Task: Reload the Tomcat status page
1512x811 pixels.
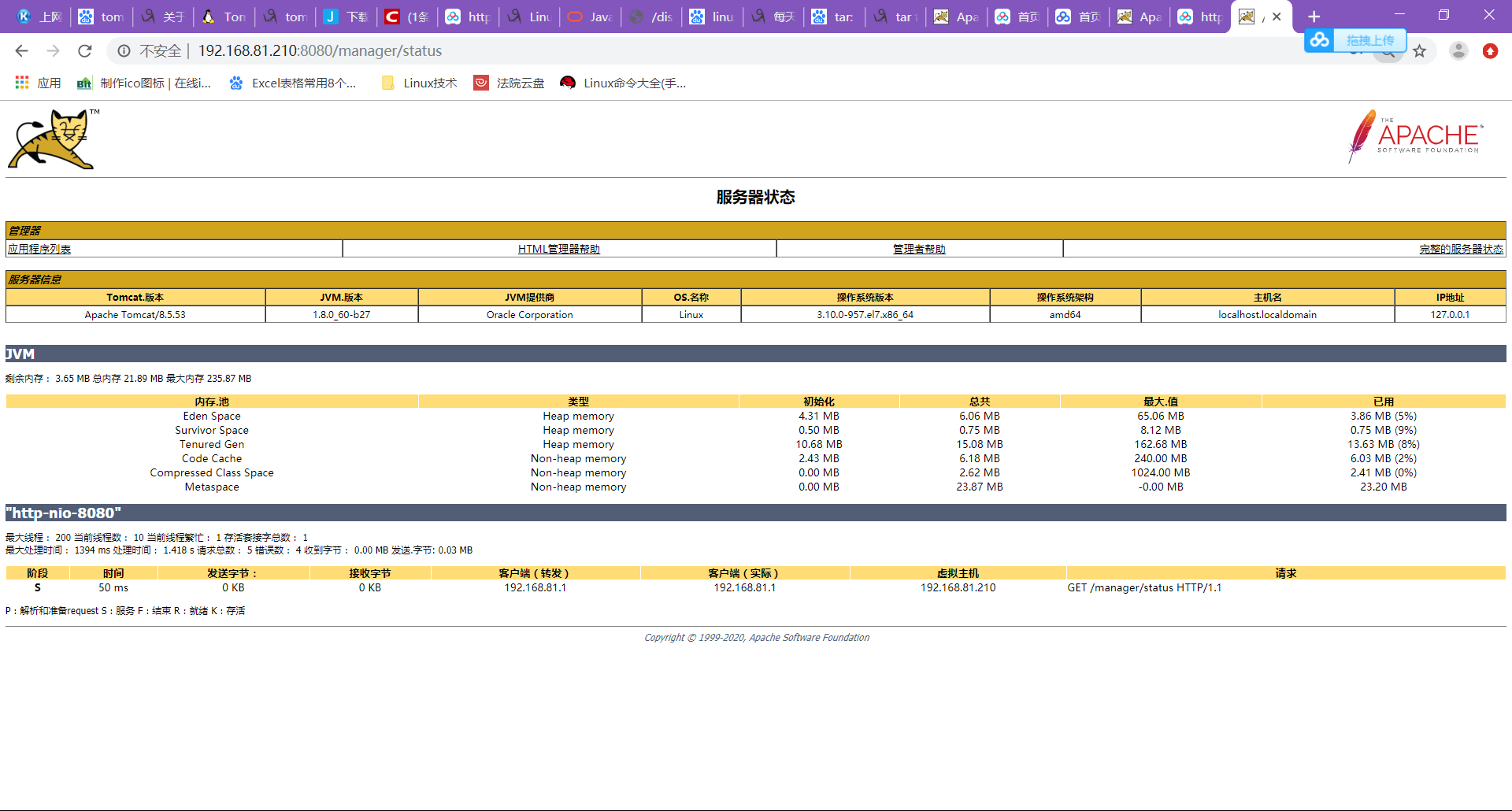Action: point(85,51)
